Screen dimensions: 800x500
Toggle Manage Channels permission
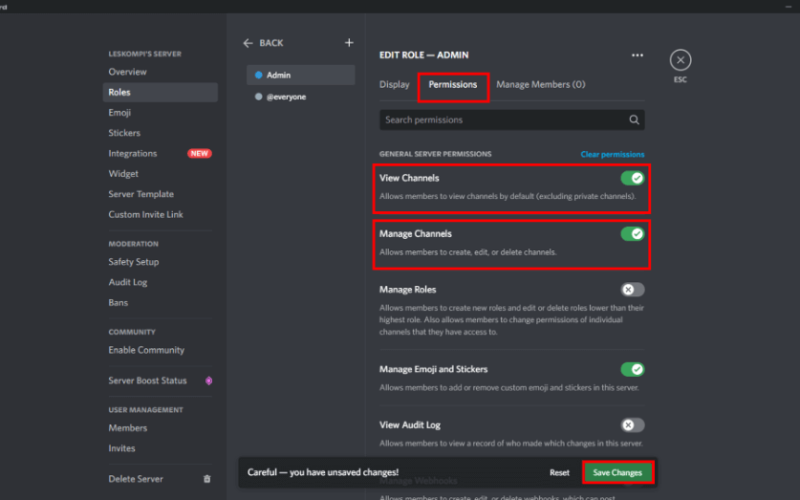(x=632, y=234)
